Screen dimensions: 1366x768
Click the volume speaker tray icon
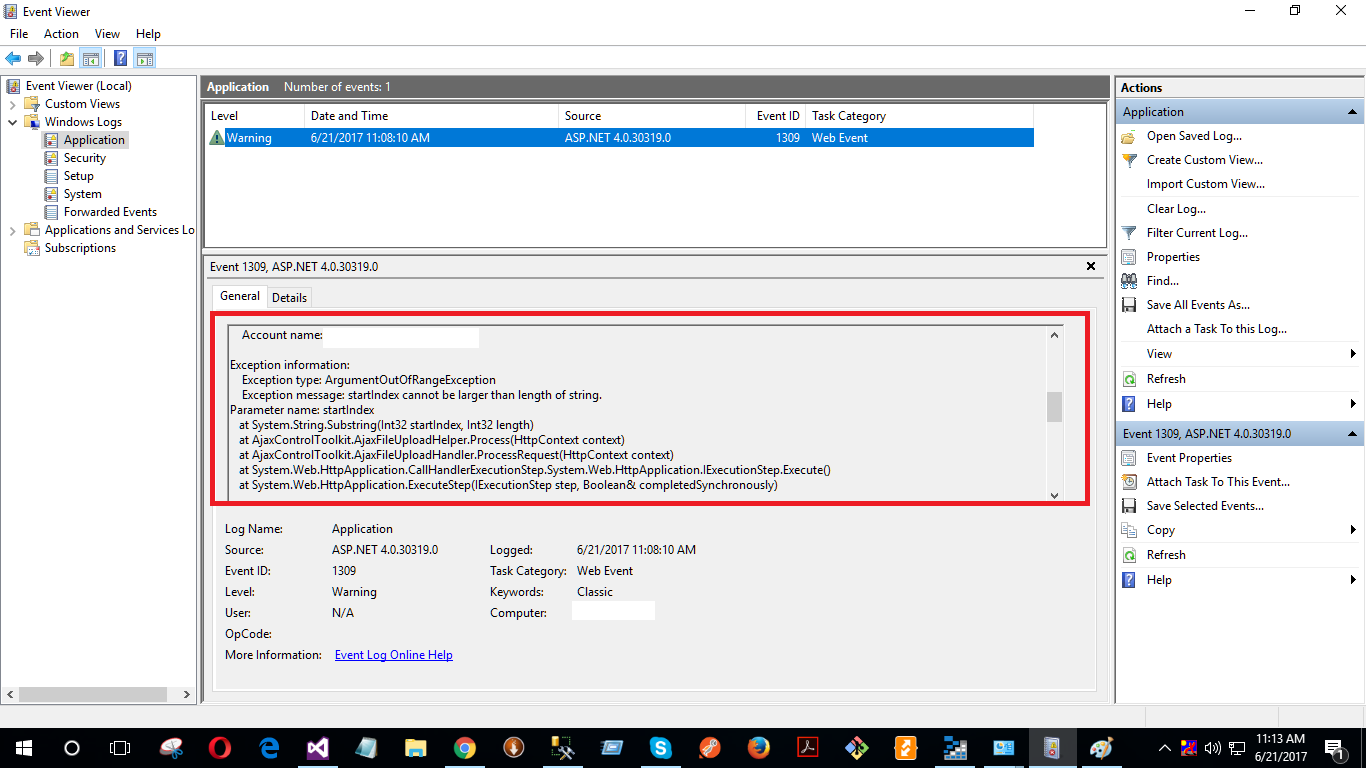1212,747
